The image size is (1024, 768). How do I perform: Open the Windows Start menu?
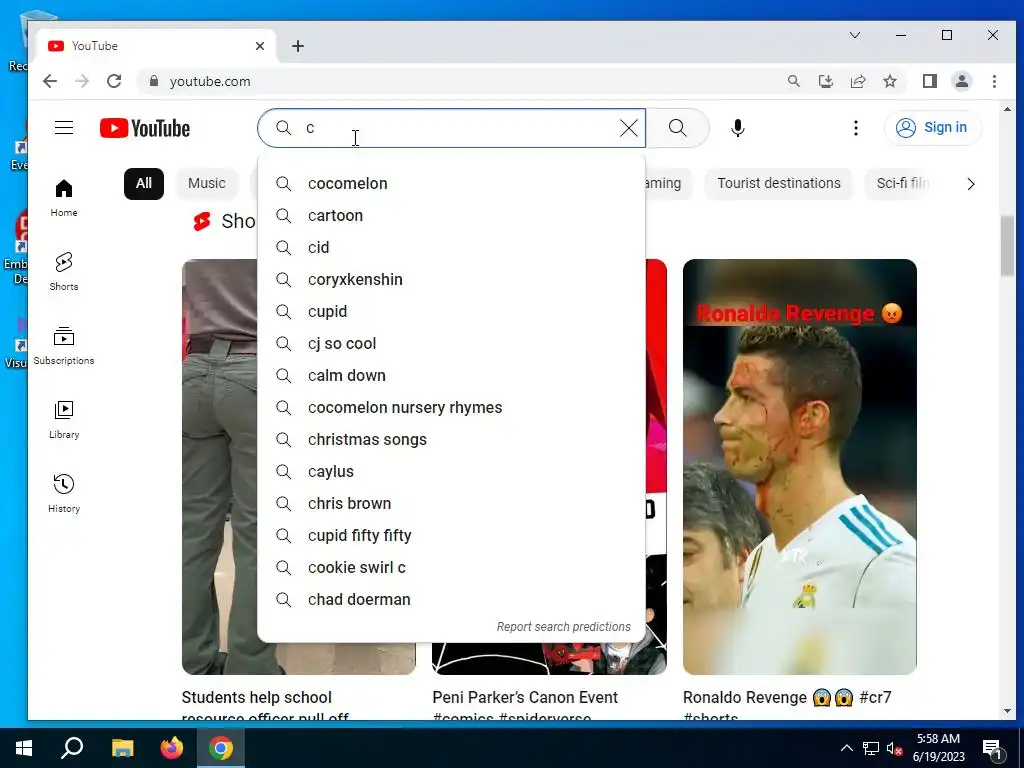[24, 748]
